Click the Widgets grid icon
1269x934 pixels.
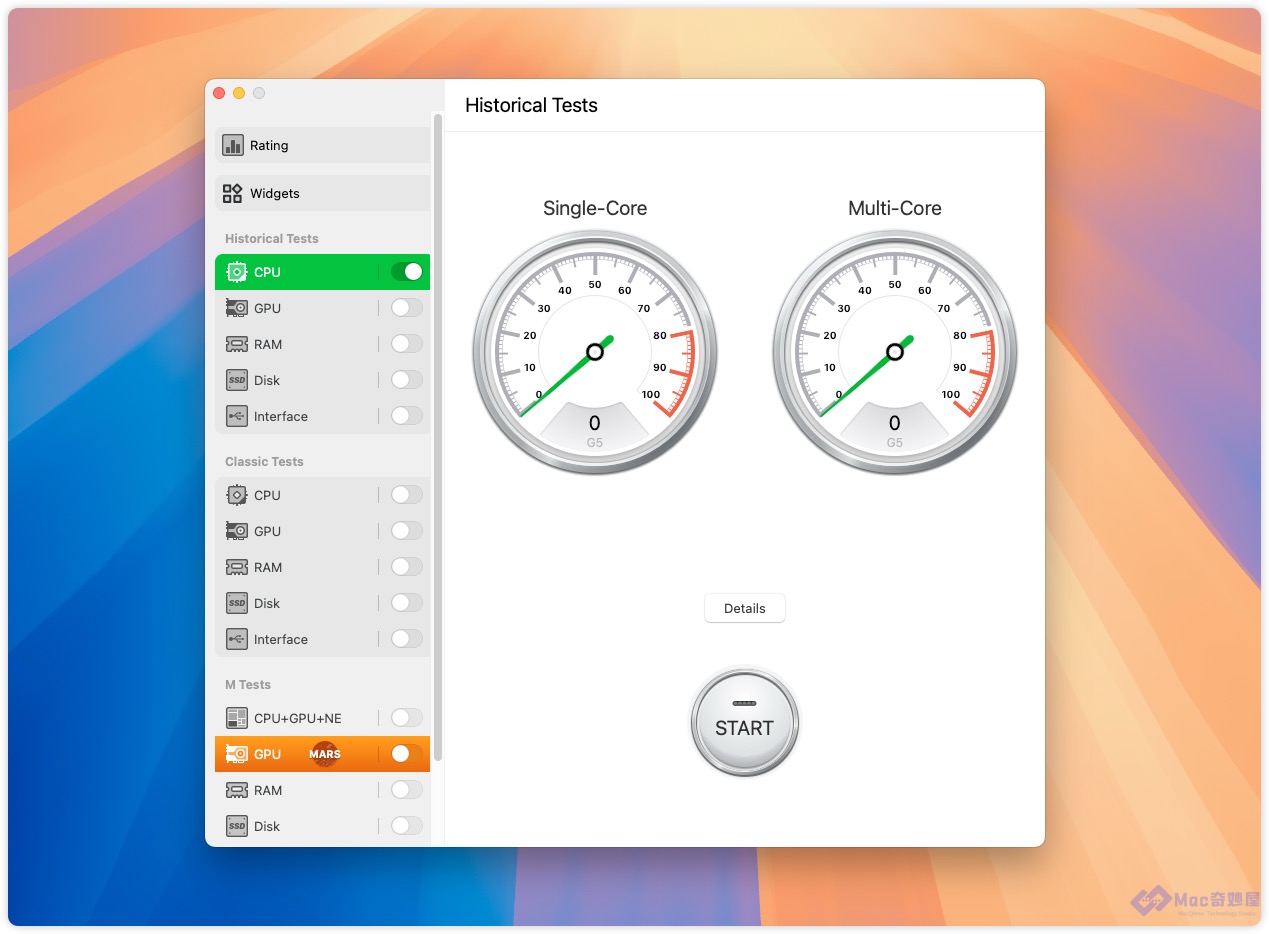click(233, 193)
